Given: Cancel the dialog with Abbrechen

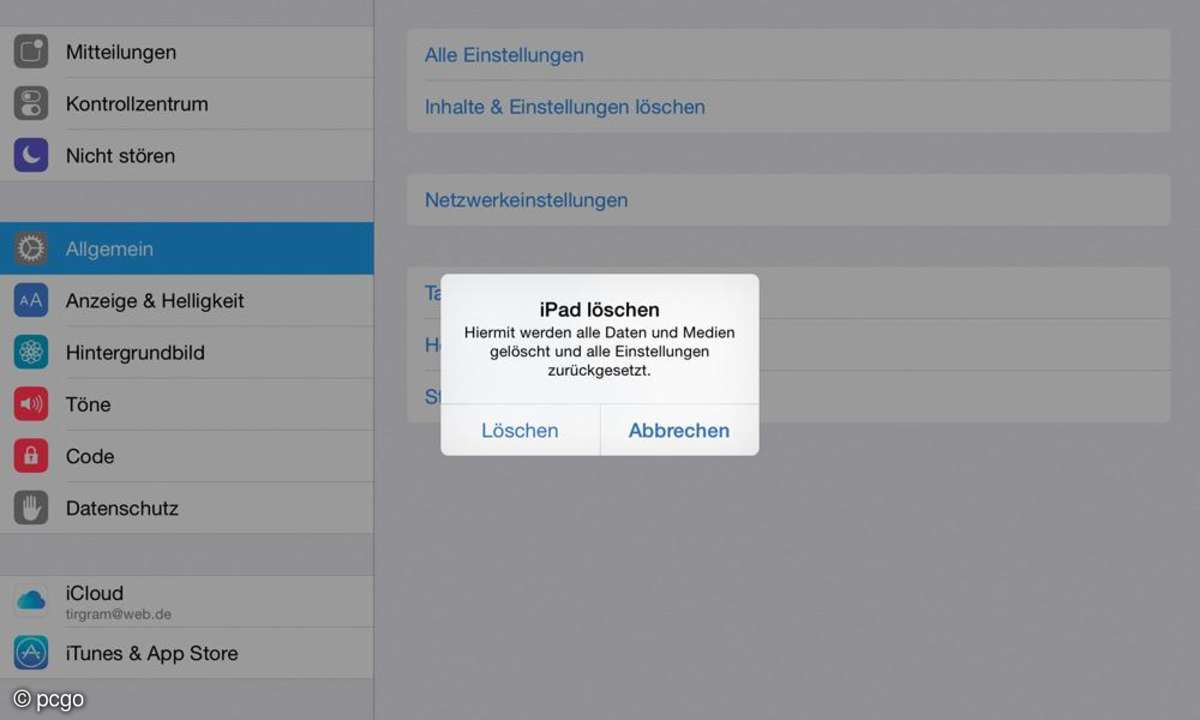Looking at the screenshot, I should tap(679, 431).
